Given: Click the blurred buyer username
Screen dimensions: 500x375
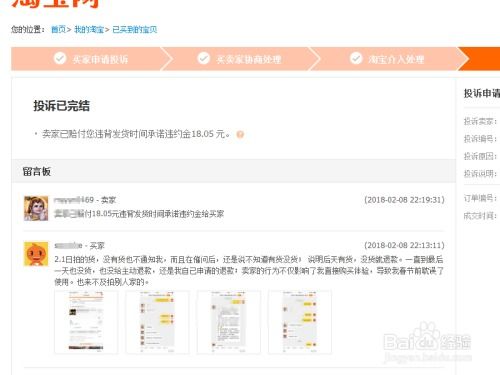Looking at the screenshot, I should [68, 246].
